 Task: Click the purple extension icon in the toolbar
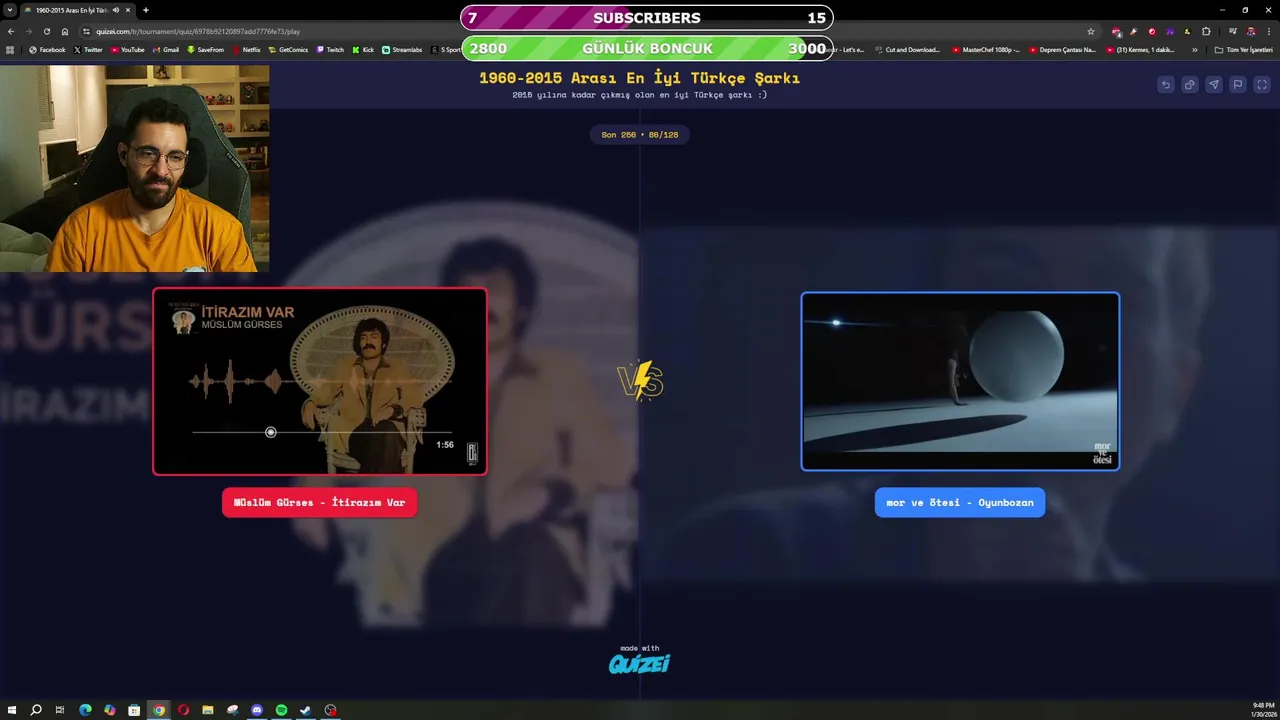click(x=1170, y=32)
